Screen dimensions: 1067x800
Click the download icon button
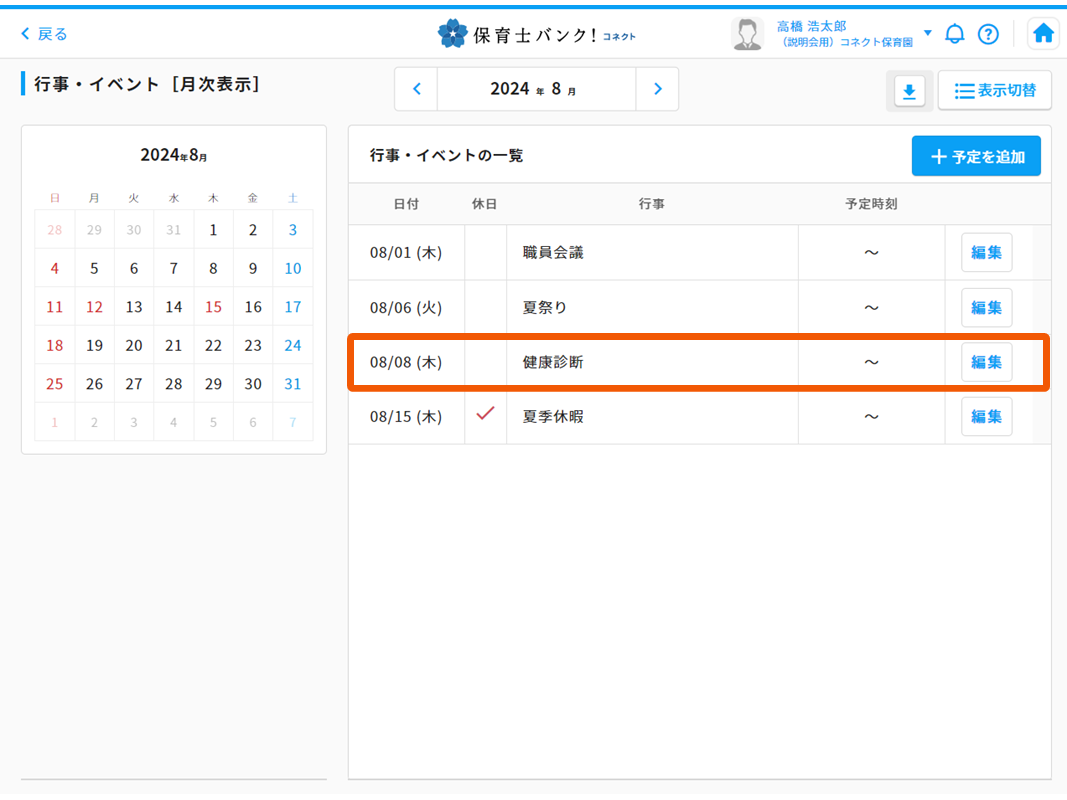(909, 91)
